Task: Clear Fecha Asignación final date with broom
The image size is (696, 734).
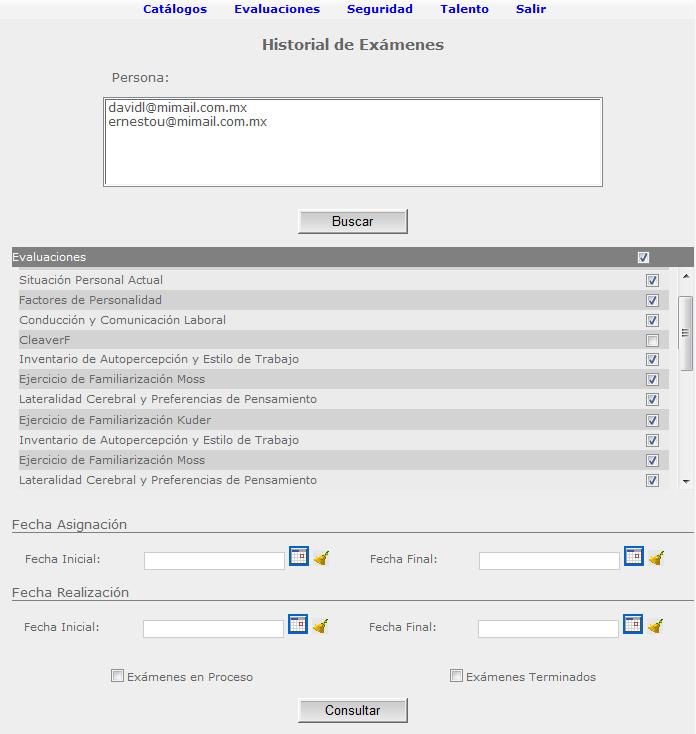Action: [x=657, y=558]
